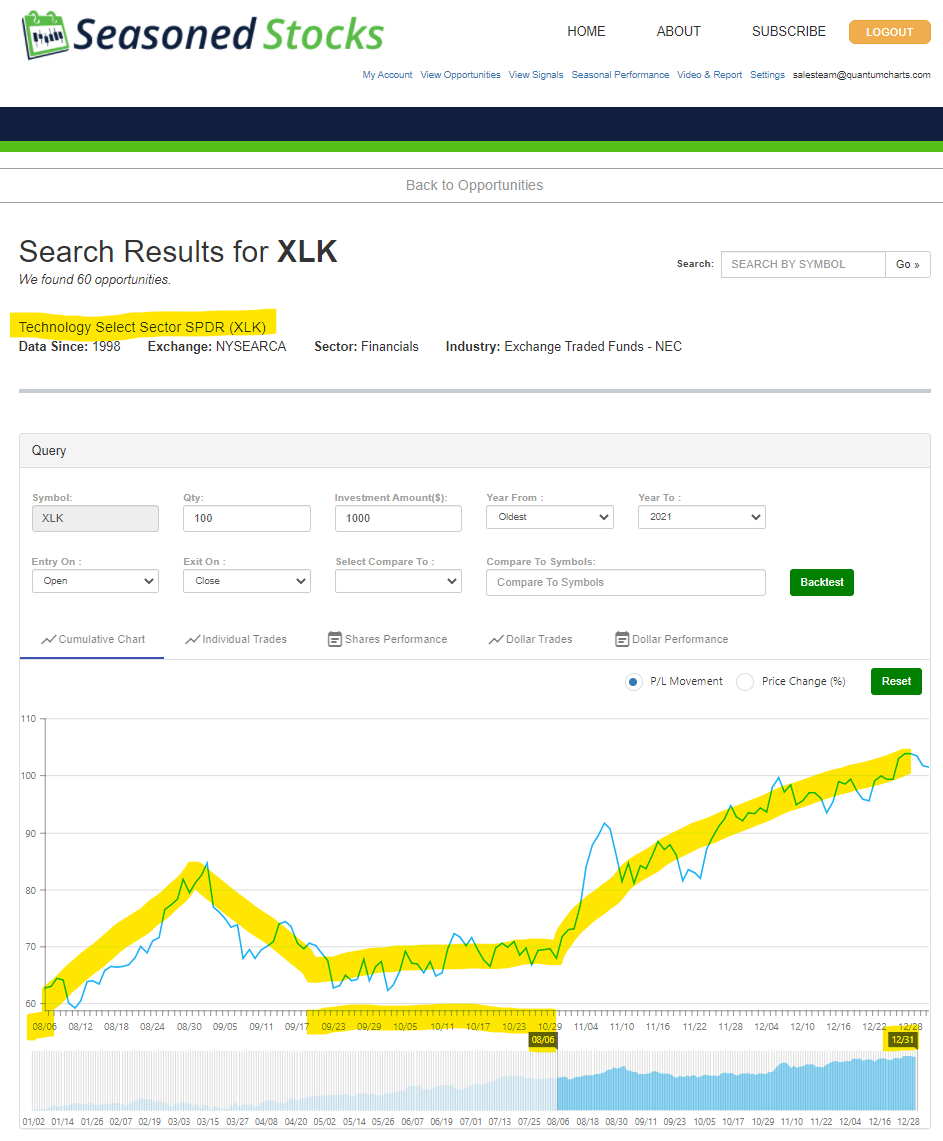
Task: Select the P/L Movement radio button
Action: pyautogui.click(x=633, y=682)
